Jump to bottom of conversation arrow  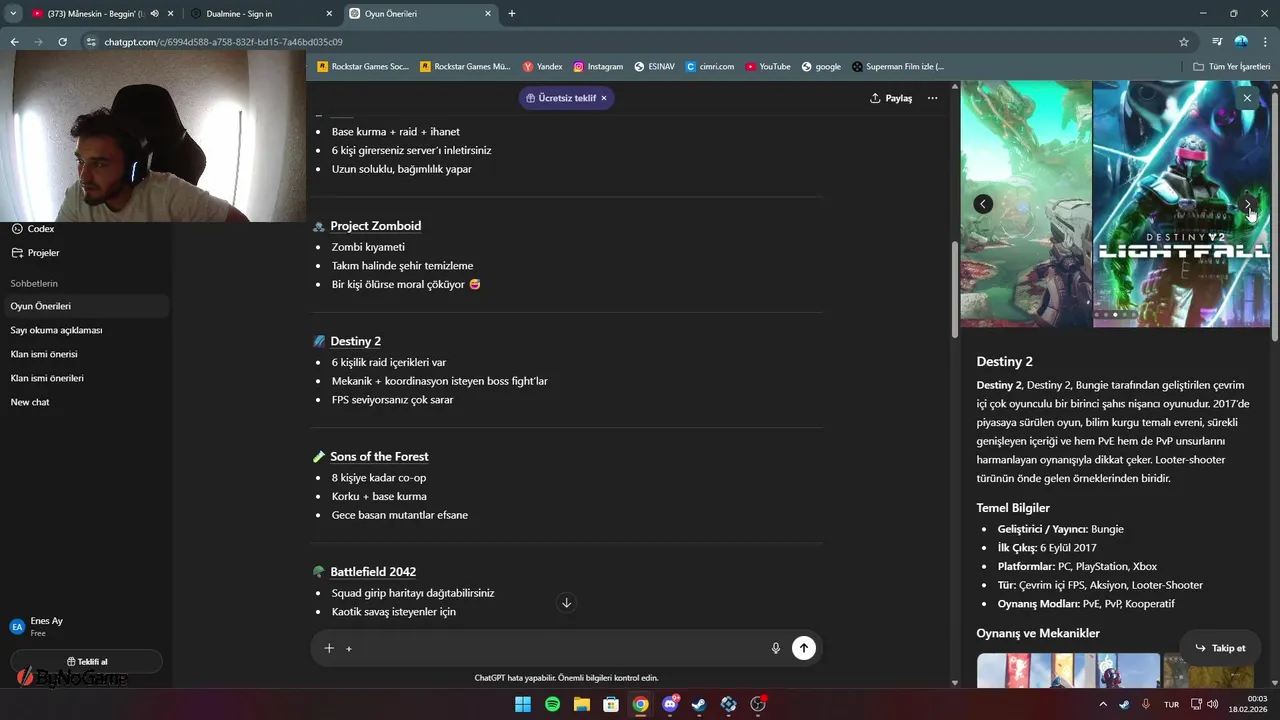point(566,602)
